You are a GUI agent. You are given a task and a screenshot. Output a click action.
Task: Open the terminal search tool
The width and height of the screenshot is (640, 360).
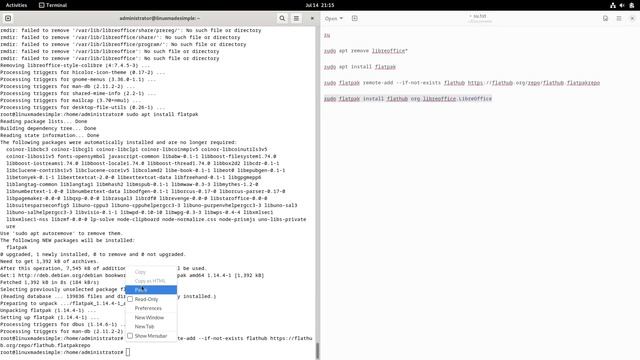[282, 18]
